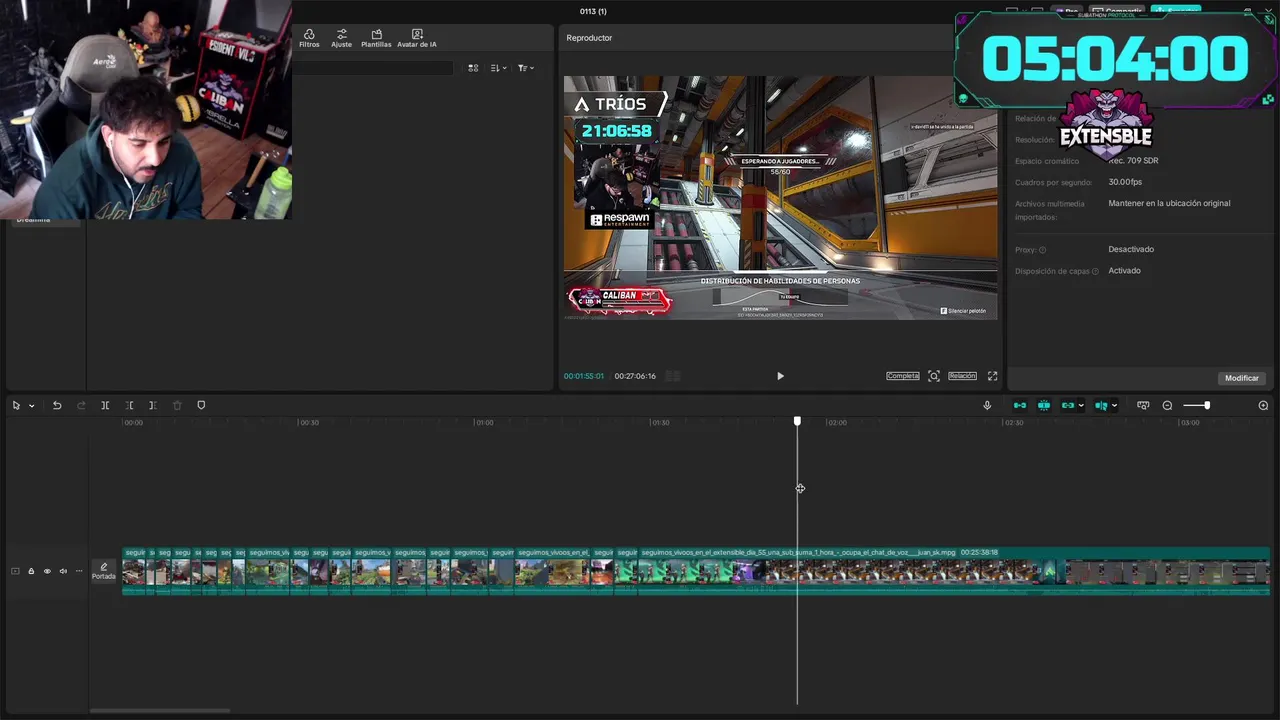Click the Reproductor panel title
The height and width of the screenshot is (720, 1280).
[589, 38]
